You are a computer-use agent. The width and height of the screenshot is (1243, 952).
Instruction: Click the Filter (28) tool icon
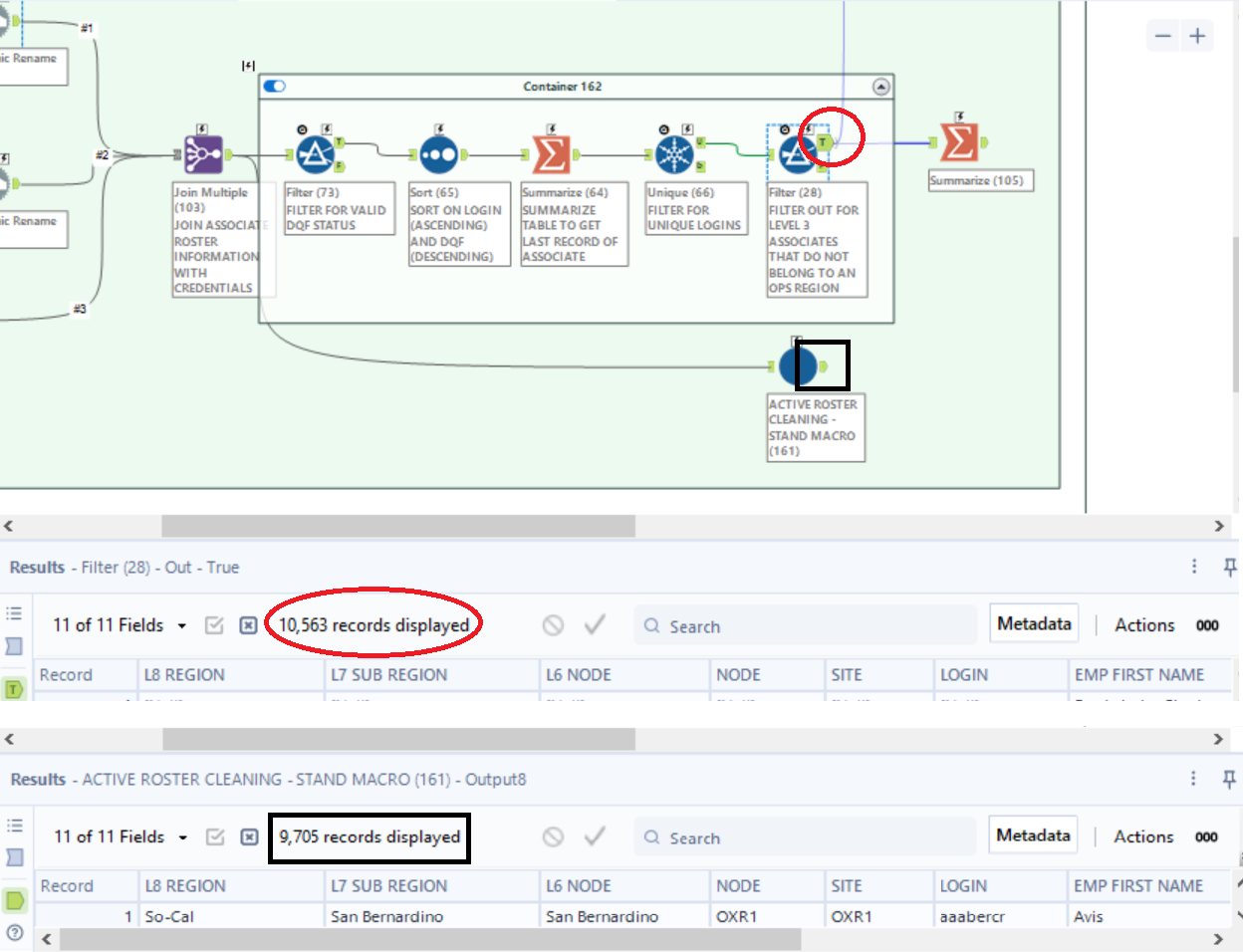click(x=796, y=154)
